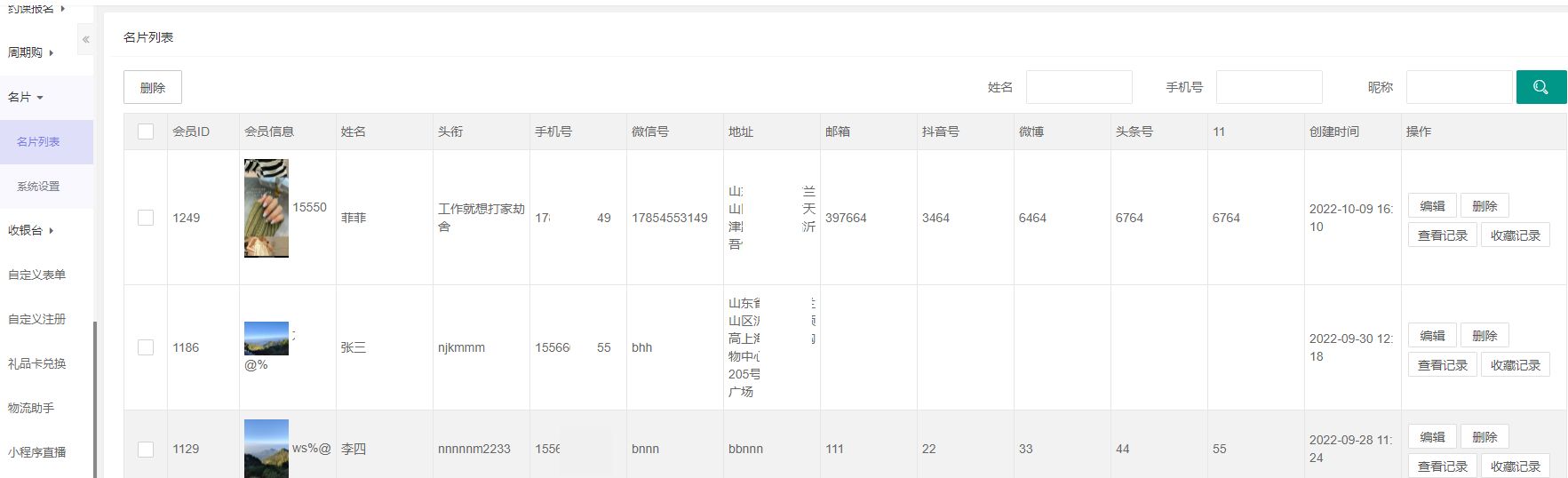Click 收藏记录 for member 1249
This screenshot has height=478, width=1568.
click(1515, 235)
